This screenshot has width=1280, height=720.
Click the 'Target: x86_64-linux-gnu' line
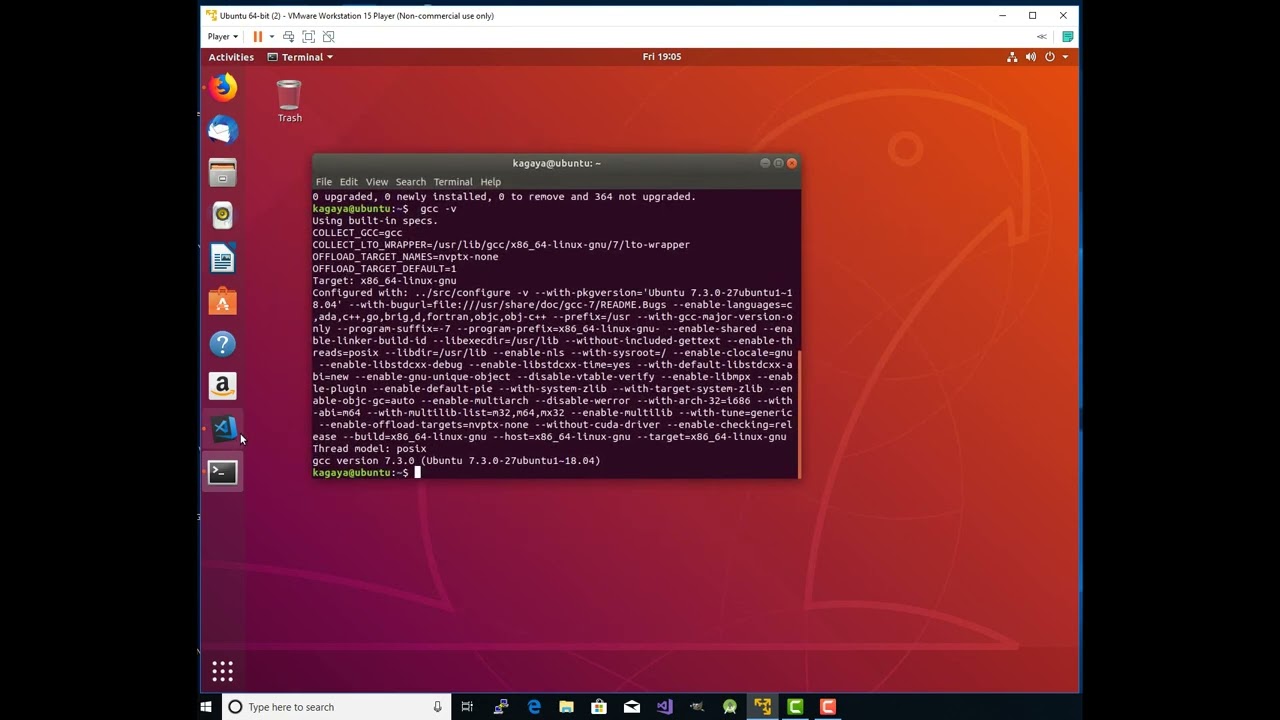(384, 281)
